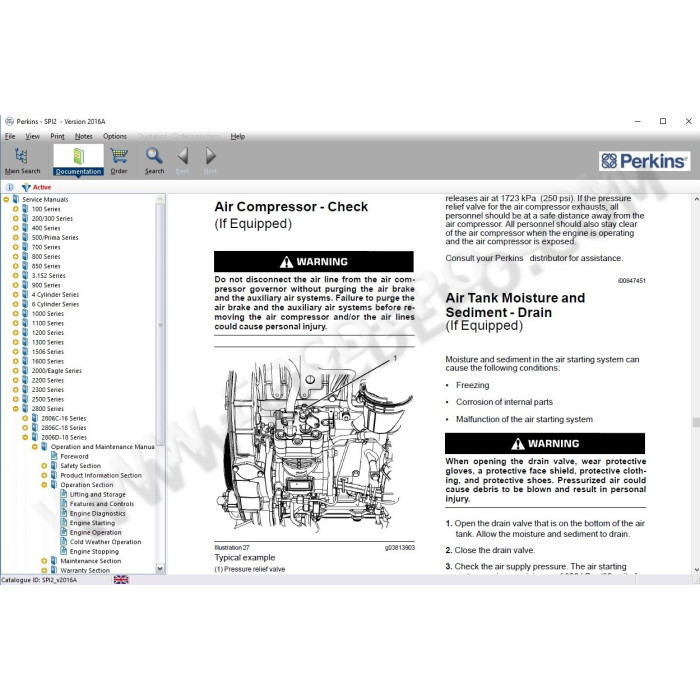Image resolution: width=700 pixels, height=700 pixels.
Task: Collapse the Service Manuals tree node
Action: point(6,200)
